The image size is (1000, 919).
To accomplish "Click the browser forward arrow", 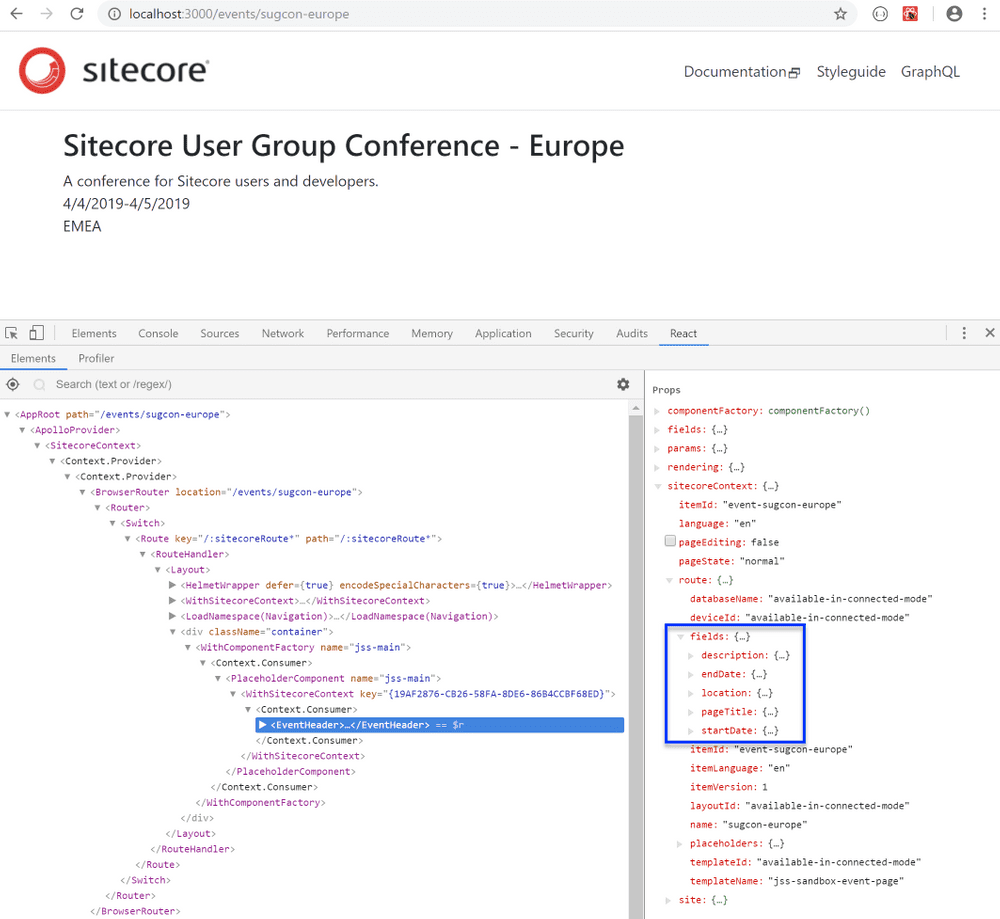I will [x=47, y=13].
